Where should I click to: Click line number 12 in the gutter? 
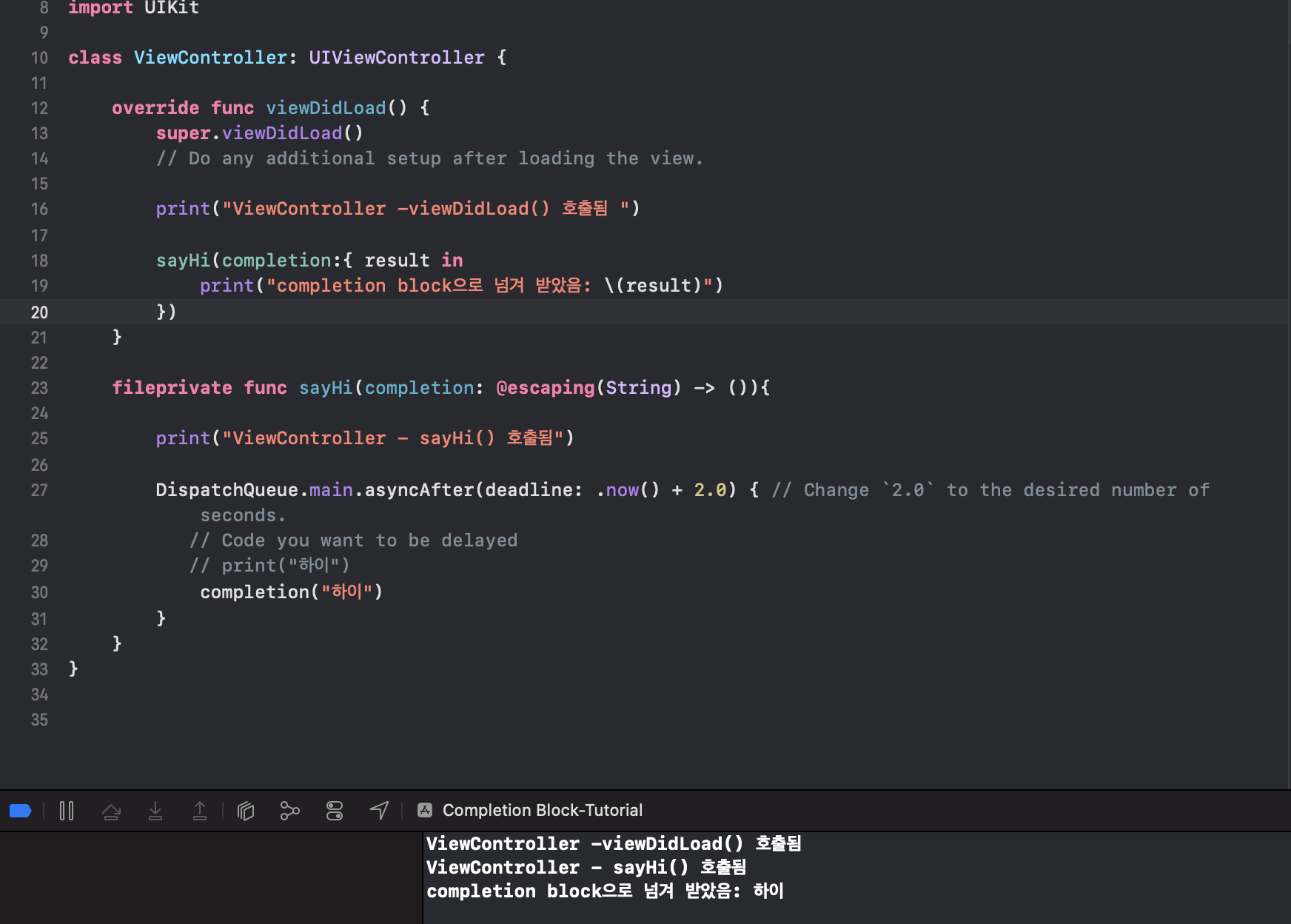pos(39,108)
